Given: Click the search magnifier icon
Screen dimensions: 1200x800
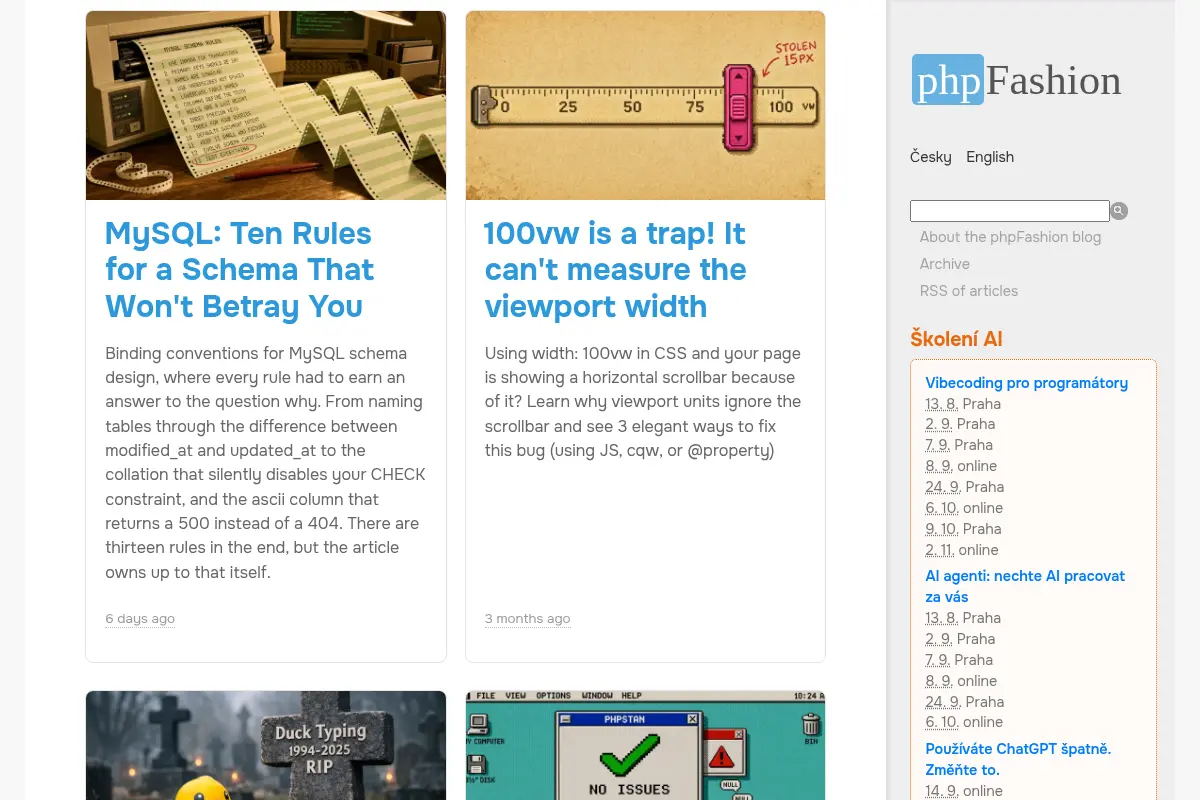Looking at the screenshot, I should coord(1119,211).
